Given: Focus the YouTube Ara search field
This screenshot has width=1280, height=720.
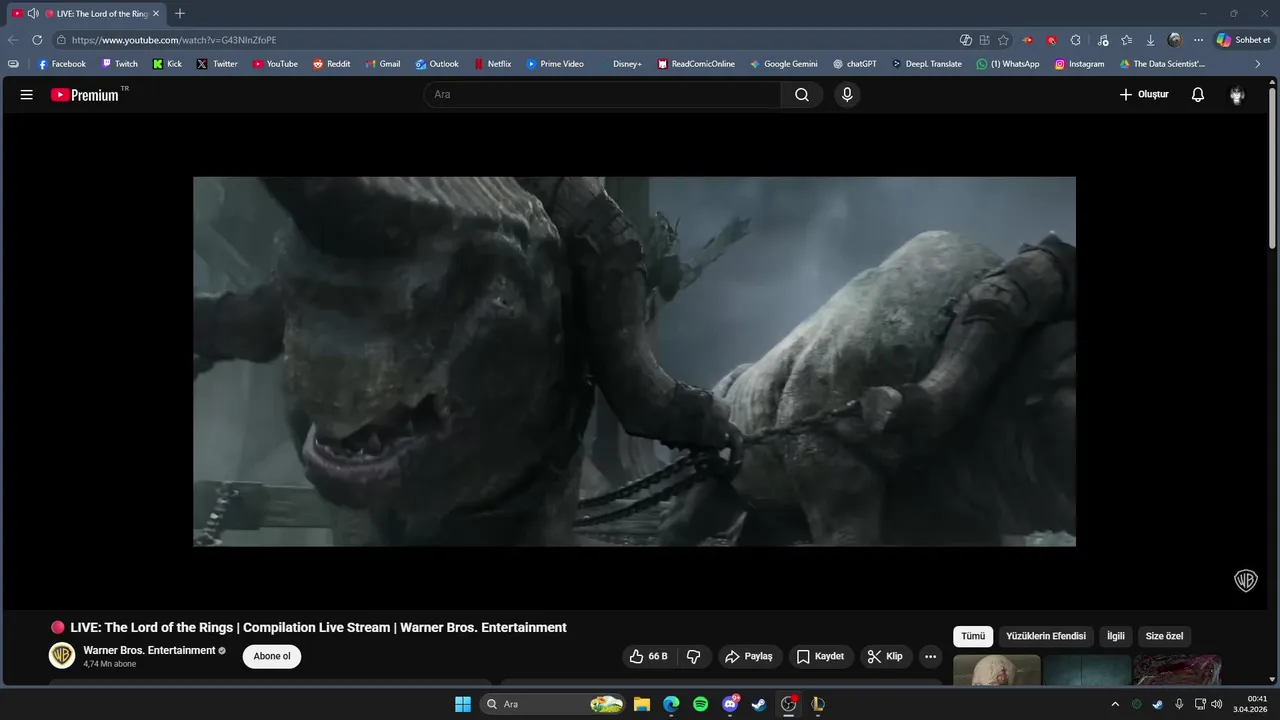Looking at the screenshot, I should coord(602,95).
